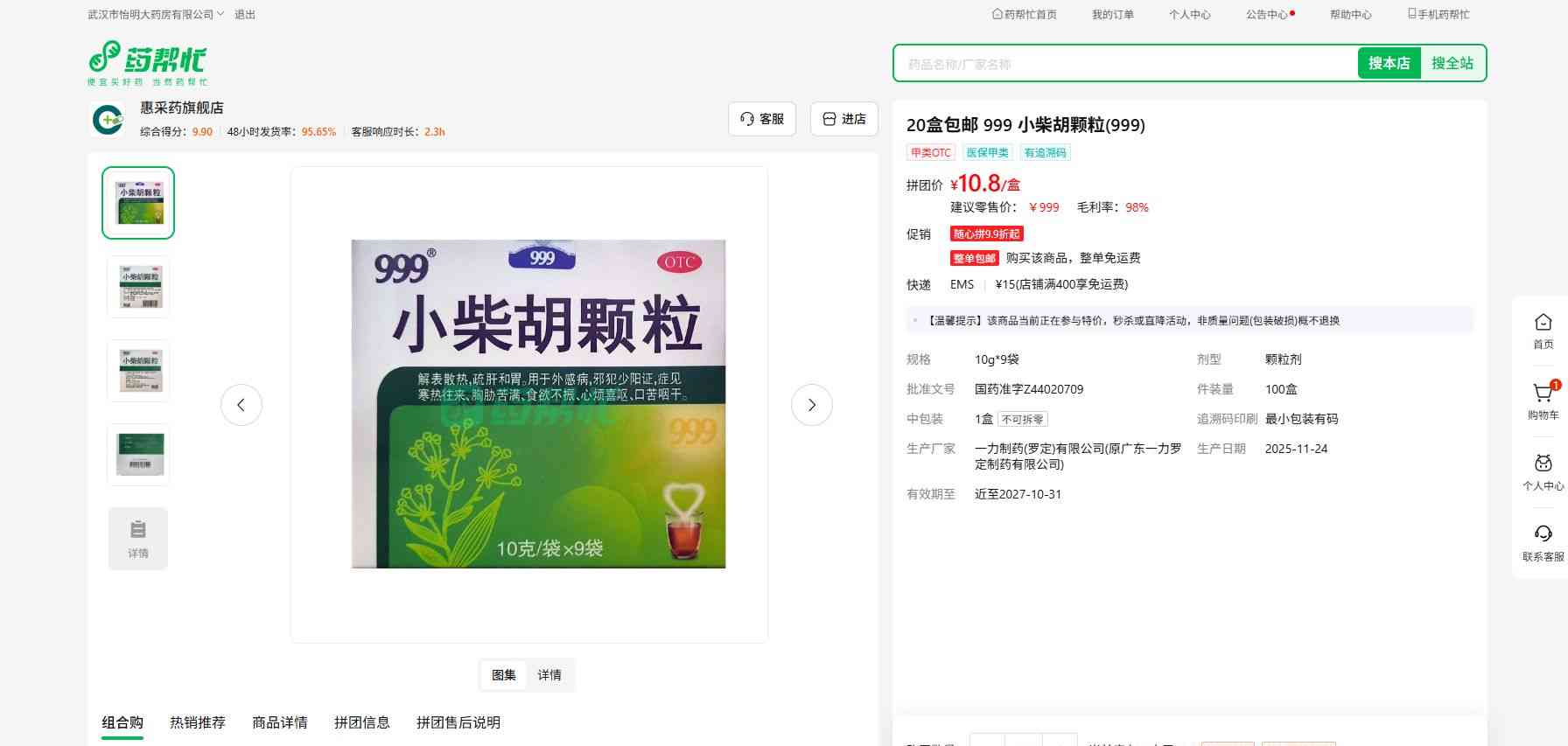Click the 惠采药旗舰店 store avatar icon

click(x=108, y=119)
